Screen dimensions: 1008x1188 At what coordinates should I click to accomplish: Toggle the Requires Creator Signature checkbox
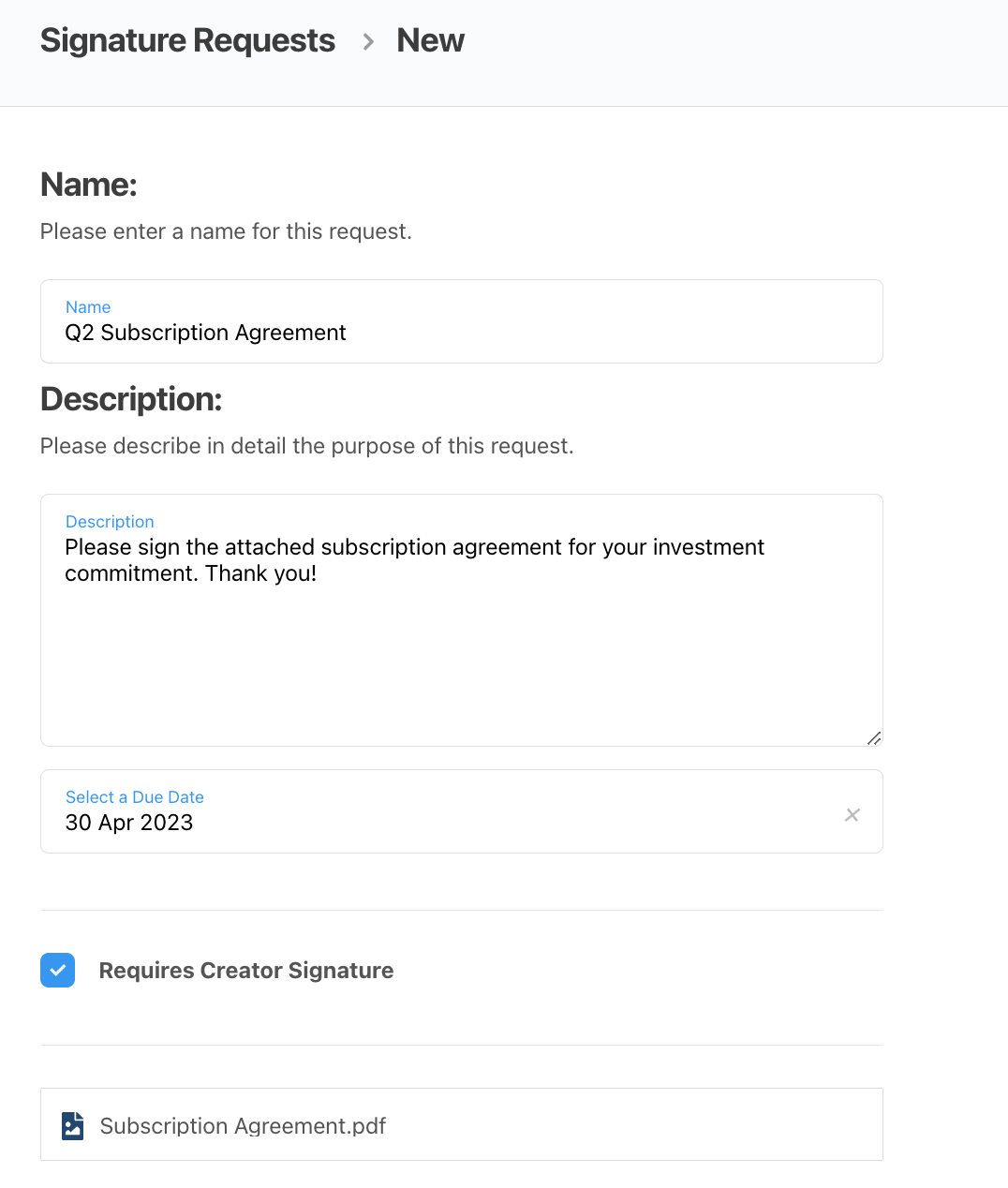[x=57, y=970]
